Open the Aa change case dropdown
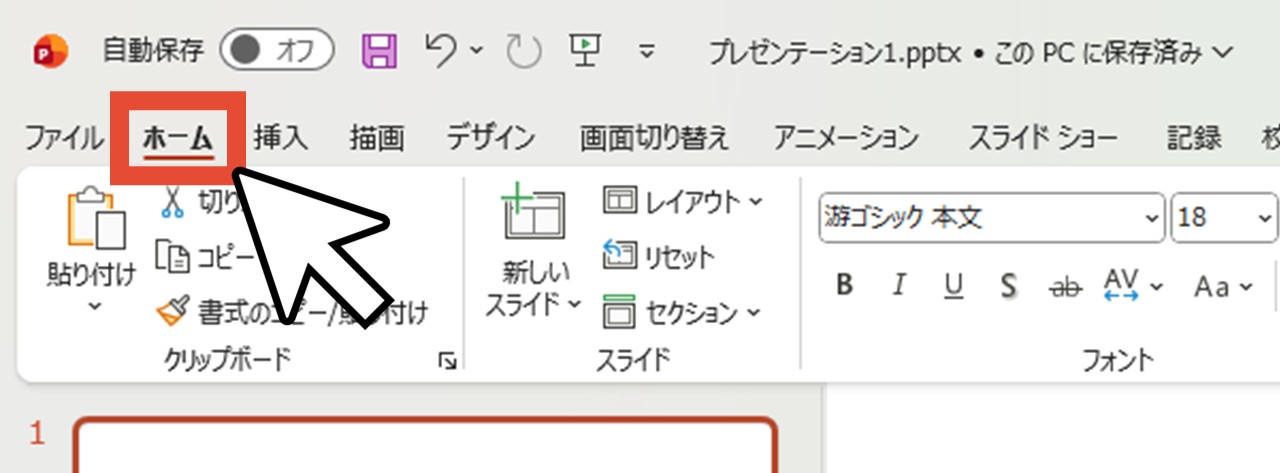Viewport: 1280px width, 473px height. coord(1222,288)
